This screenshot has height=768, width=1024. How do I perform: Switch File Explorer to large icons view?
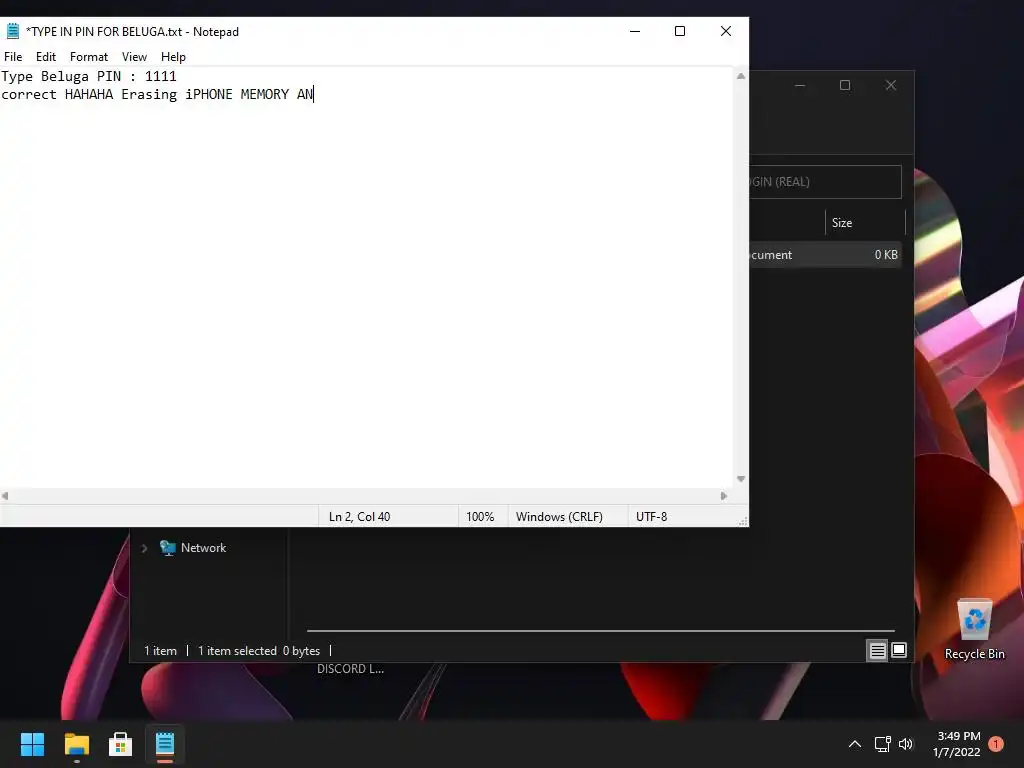(899, 650)
